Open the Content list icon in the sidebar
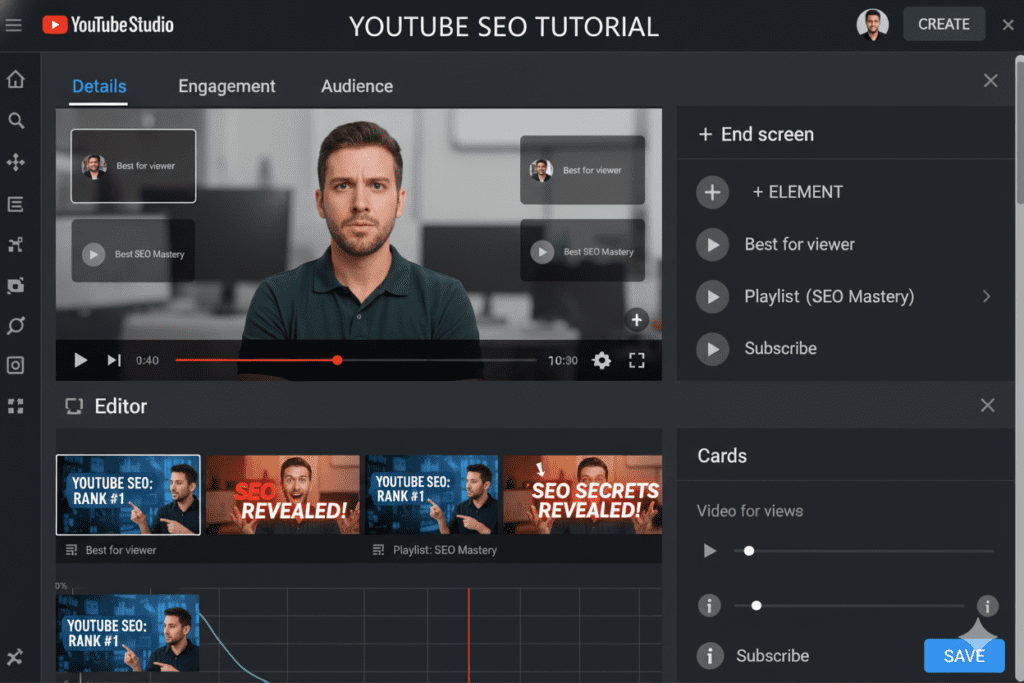Viewport: 1024px width, 683px height. point(15,204)
